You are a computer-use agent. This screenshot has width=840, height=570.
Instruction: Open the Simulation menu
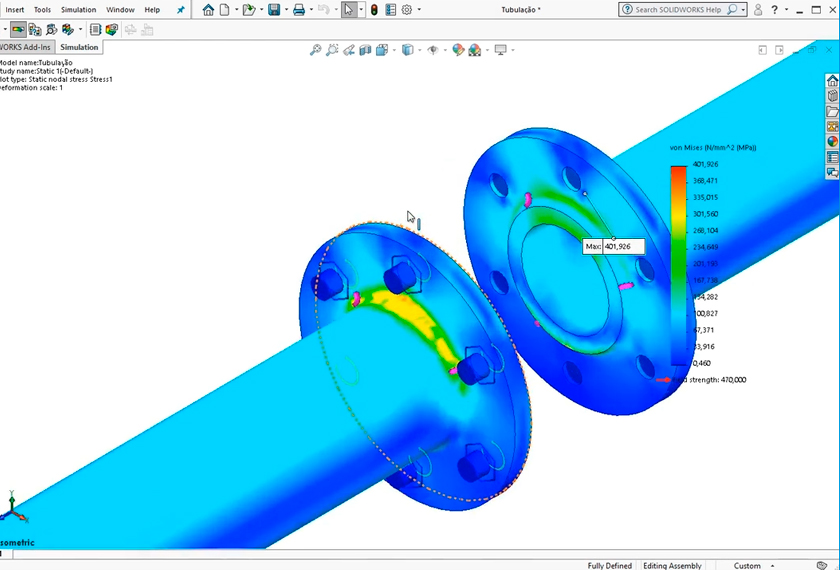tap(78, 10)
